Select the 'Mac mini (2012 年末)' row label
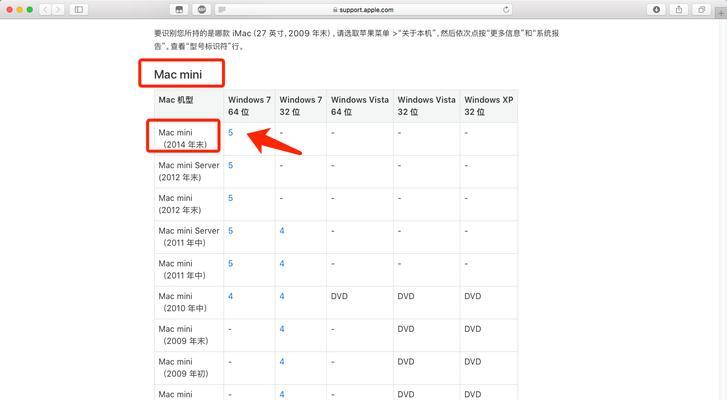Screen dimensions: 727x400 click(x=180, y=204)
